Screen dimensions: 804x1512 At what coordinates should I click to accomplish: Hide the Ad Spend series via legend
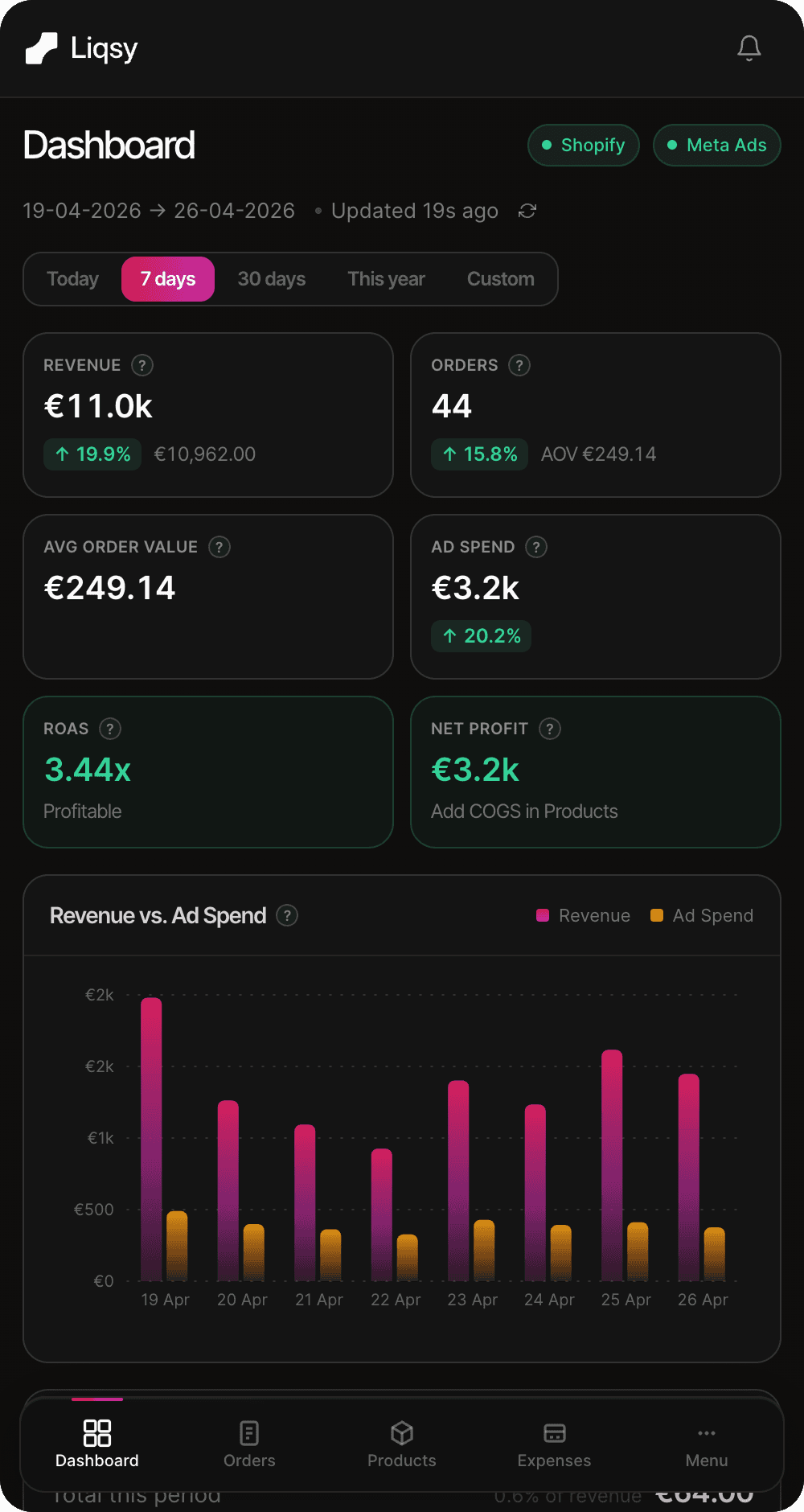[701, 915]
